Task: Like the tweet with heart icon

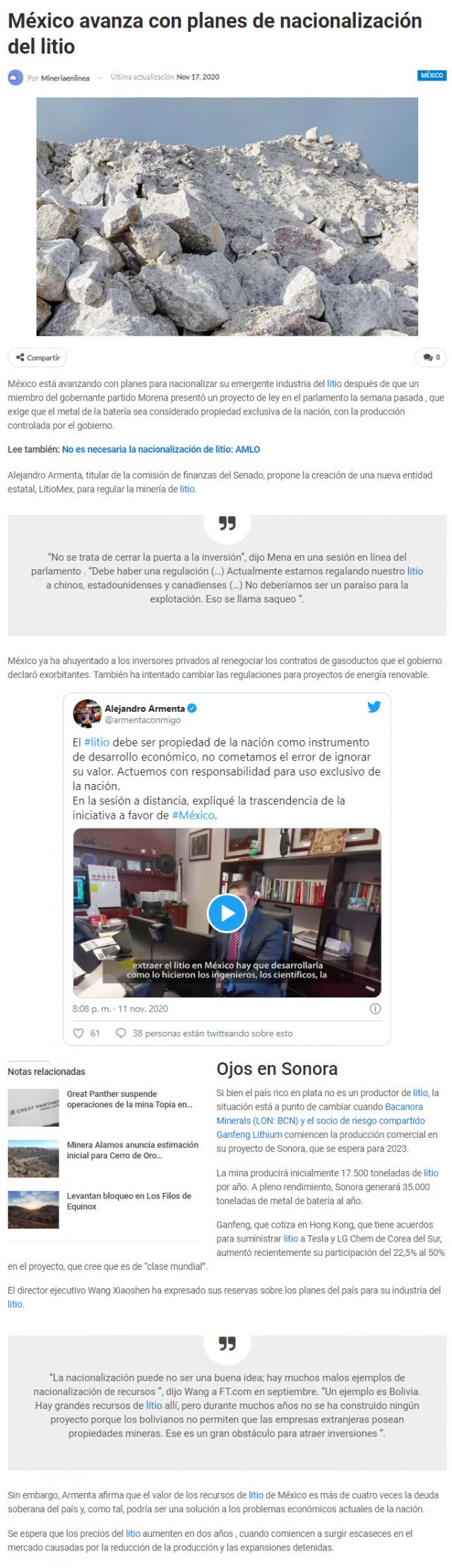Action: (79, 1033)
